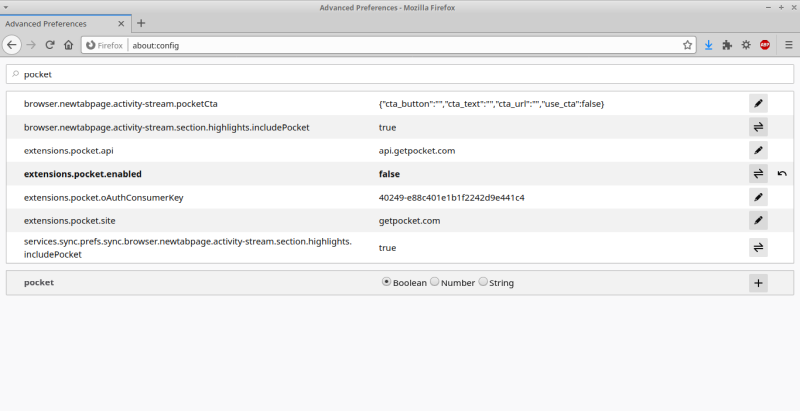Toggle services.sync.prefs includePocket preference
Viewport: 800px width, 411px height.
tap(758, 248)
